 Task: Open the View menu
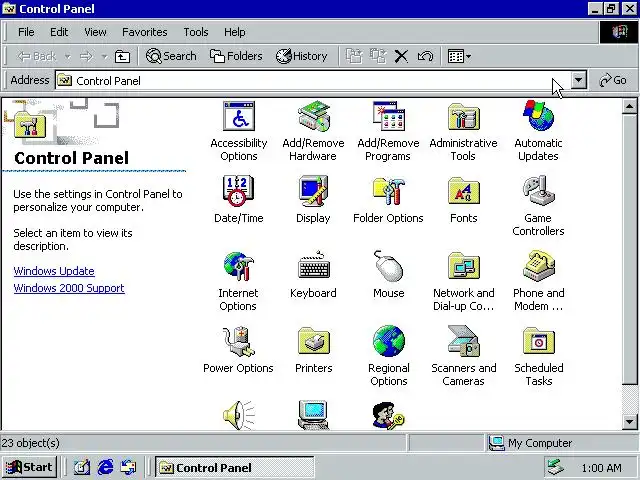pyautogui.click(x=96, y=32)
